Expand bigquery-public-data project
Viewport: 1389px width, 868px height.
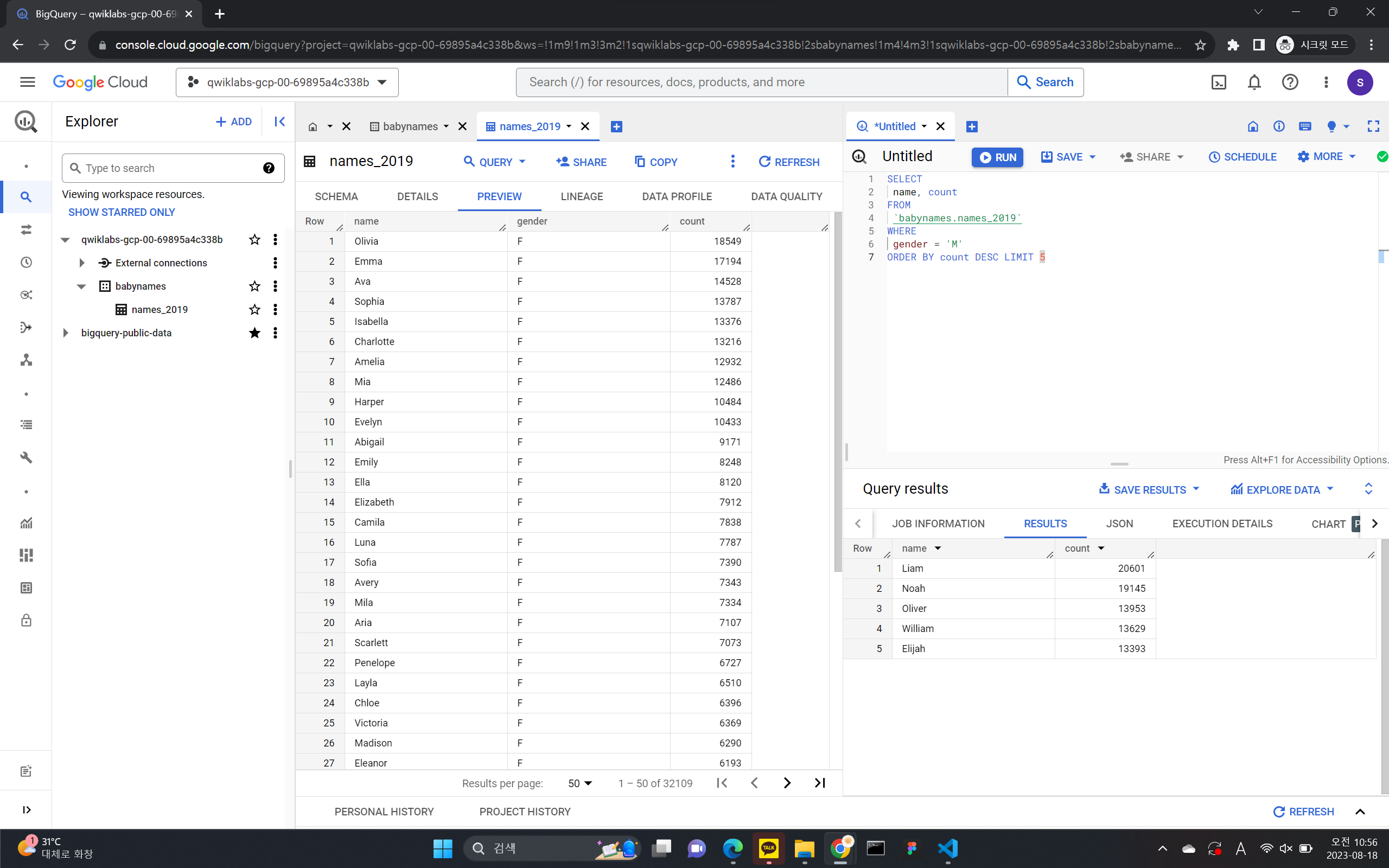[66, 333]
